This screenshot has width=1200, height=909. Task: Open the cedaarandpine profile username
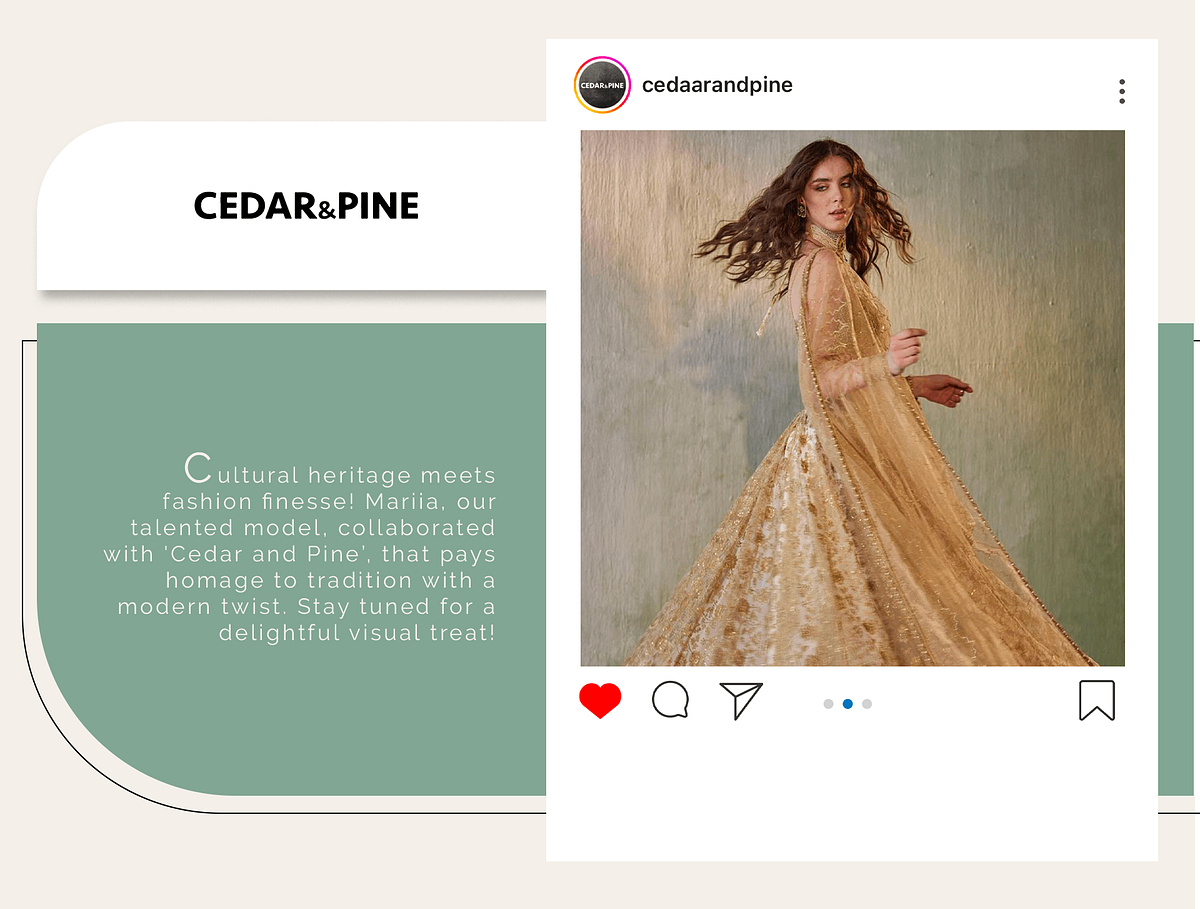click(x=717, y=85)
